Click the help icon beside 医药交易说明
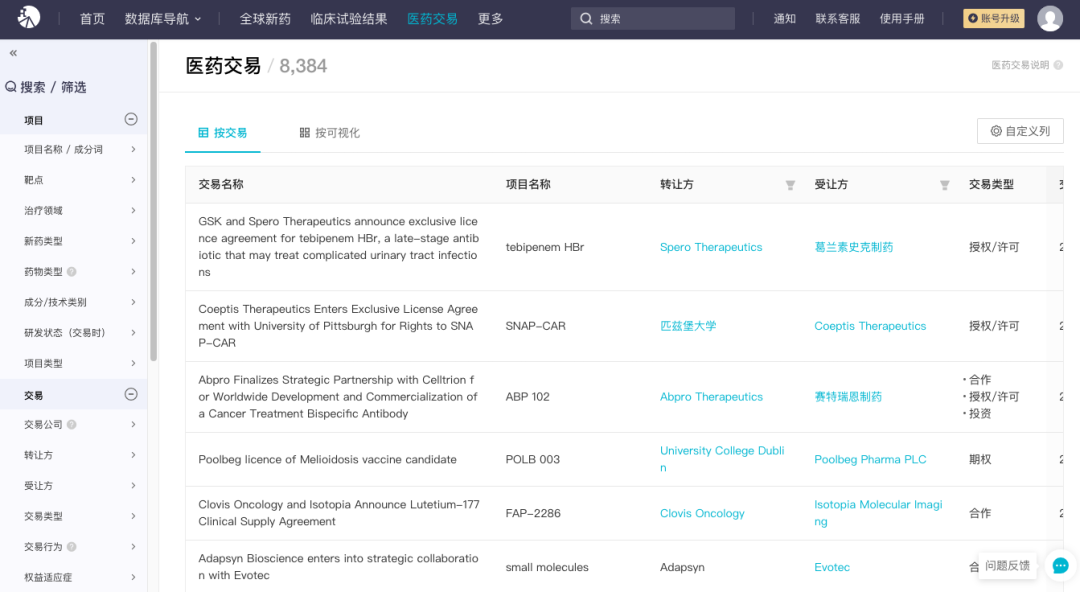This screenshot has height=592, width=1080. (x=1058, y=65)
